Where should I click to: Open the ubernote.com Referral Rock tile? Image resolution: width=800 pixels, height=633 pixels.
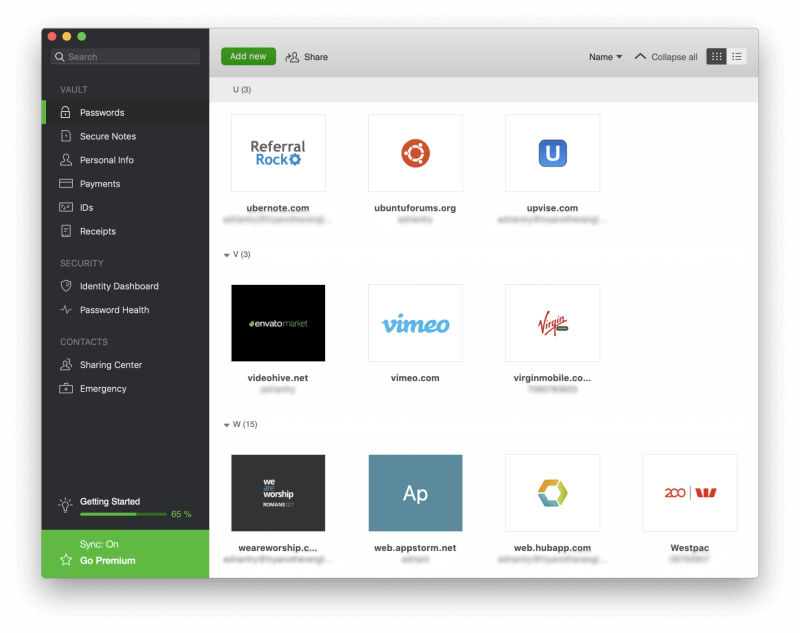pos(278,153)
